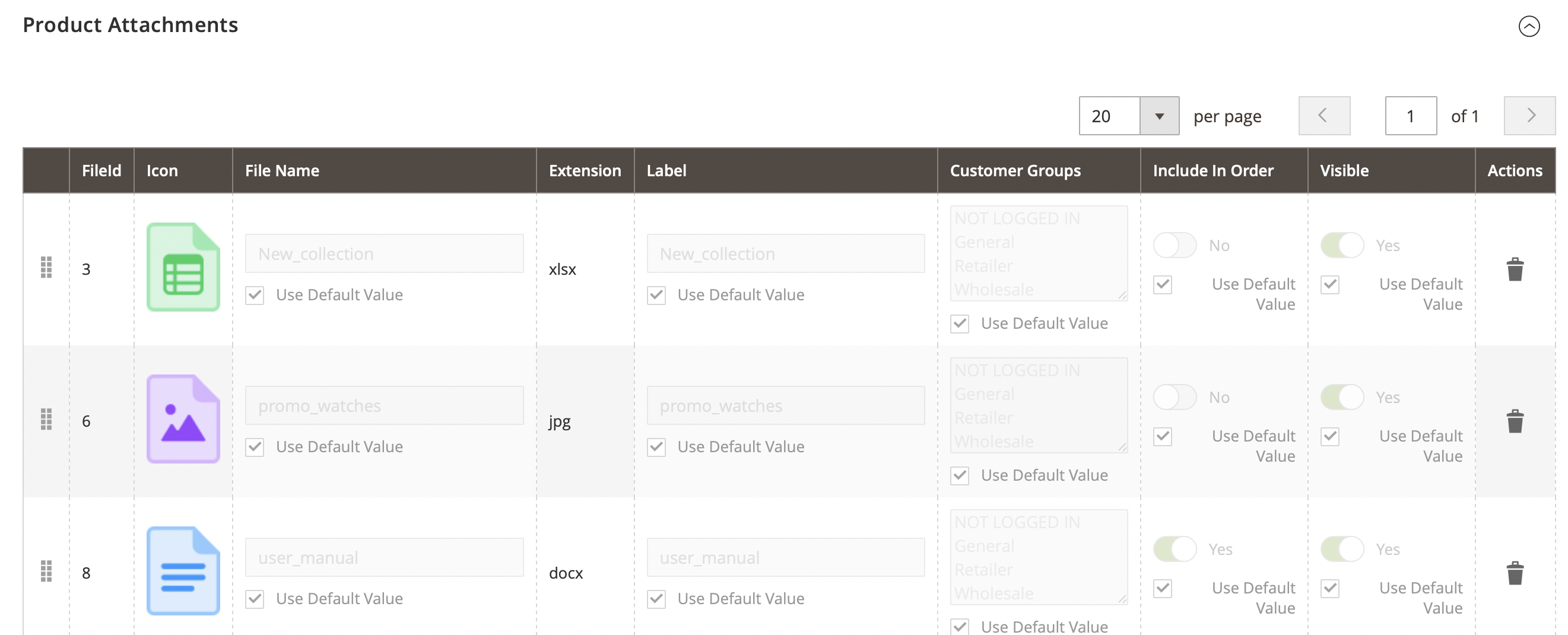Grab the drag handle for row 8
Screen dimensions: 1568x635
[x=46, y=571]
